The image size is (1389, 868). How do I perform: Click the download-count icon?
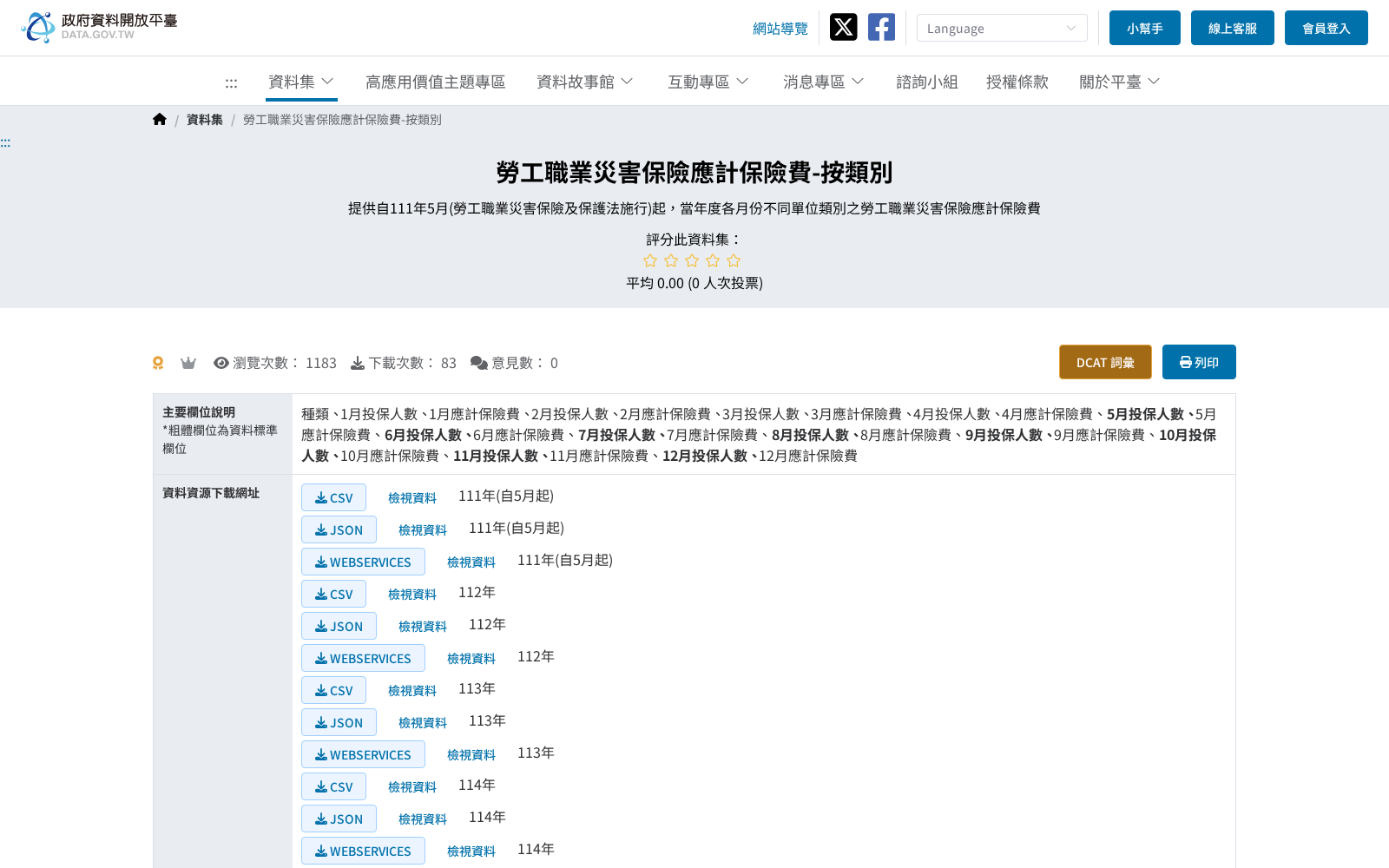pyautogui.click(x=358, y=363)
